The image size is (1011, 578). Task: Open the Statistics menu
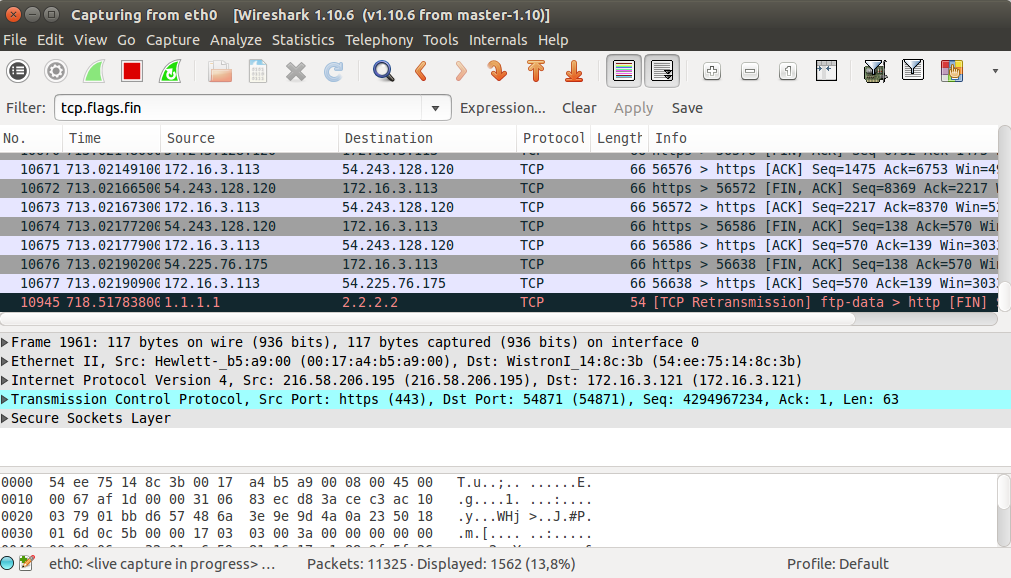(302, 40)
